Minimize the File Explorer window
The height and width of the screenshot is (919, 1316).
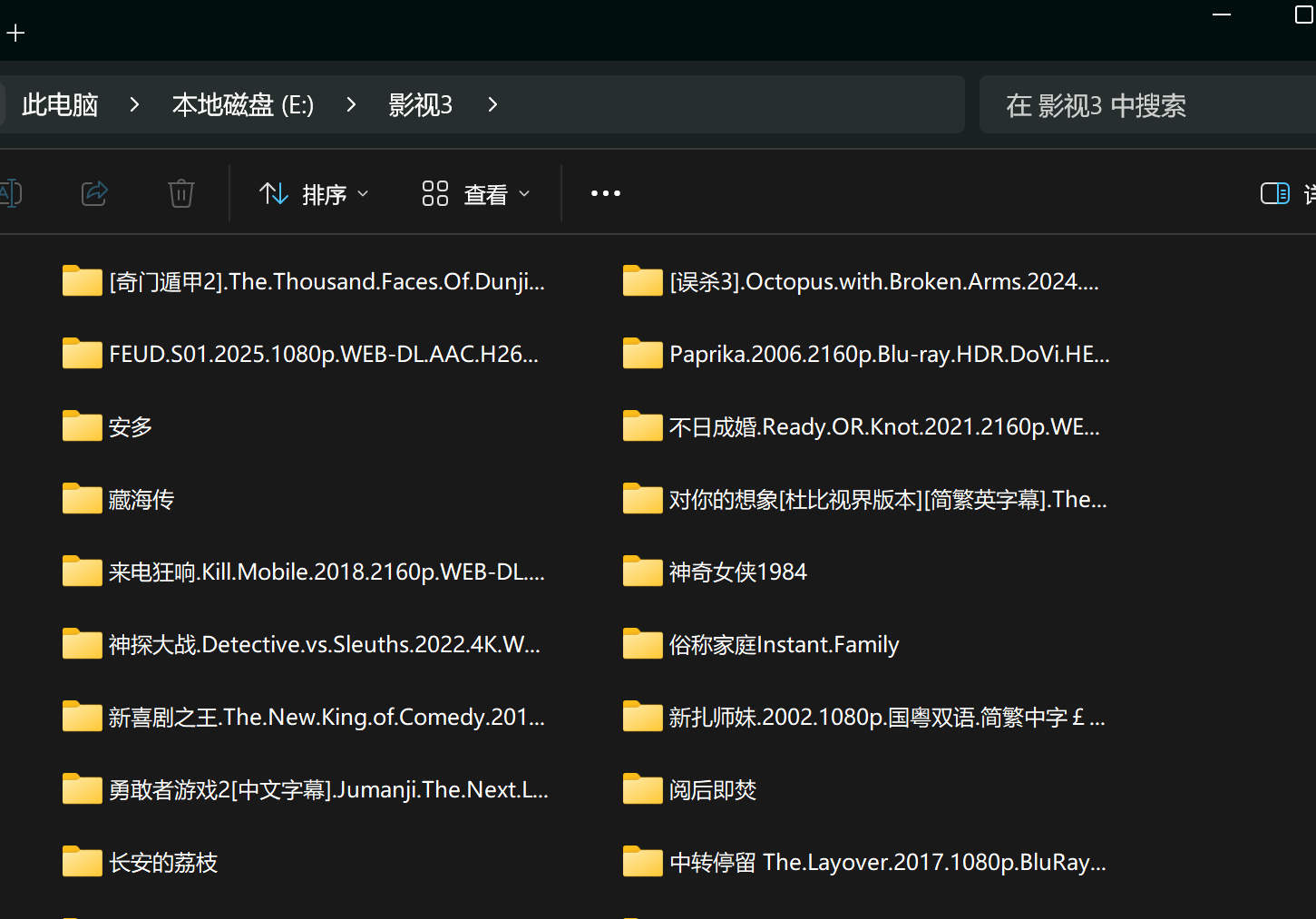click(x=1222, y=15)
